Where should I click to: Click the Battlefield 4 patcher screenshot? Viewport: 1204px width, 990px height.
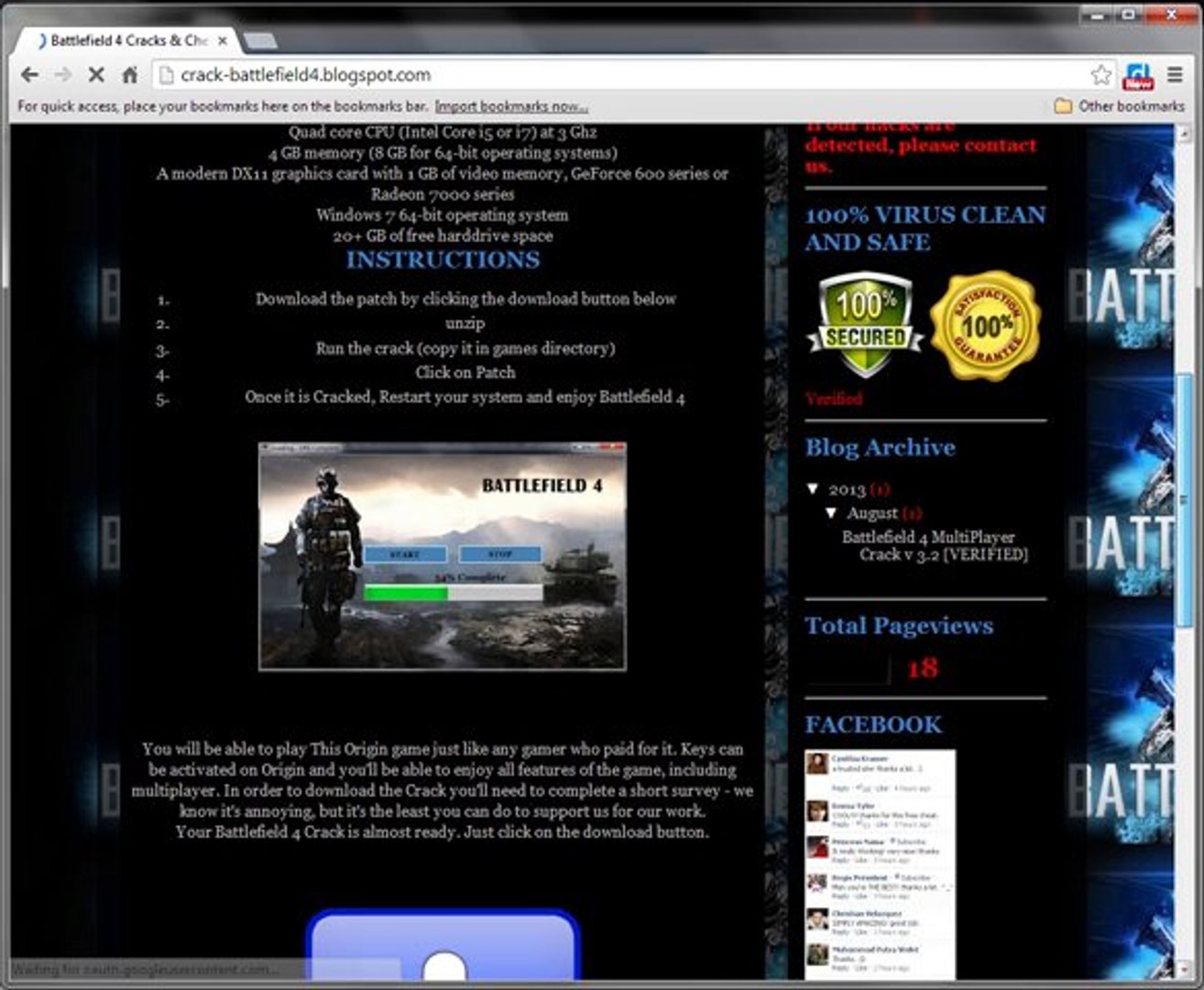pos(443,556)
